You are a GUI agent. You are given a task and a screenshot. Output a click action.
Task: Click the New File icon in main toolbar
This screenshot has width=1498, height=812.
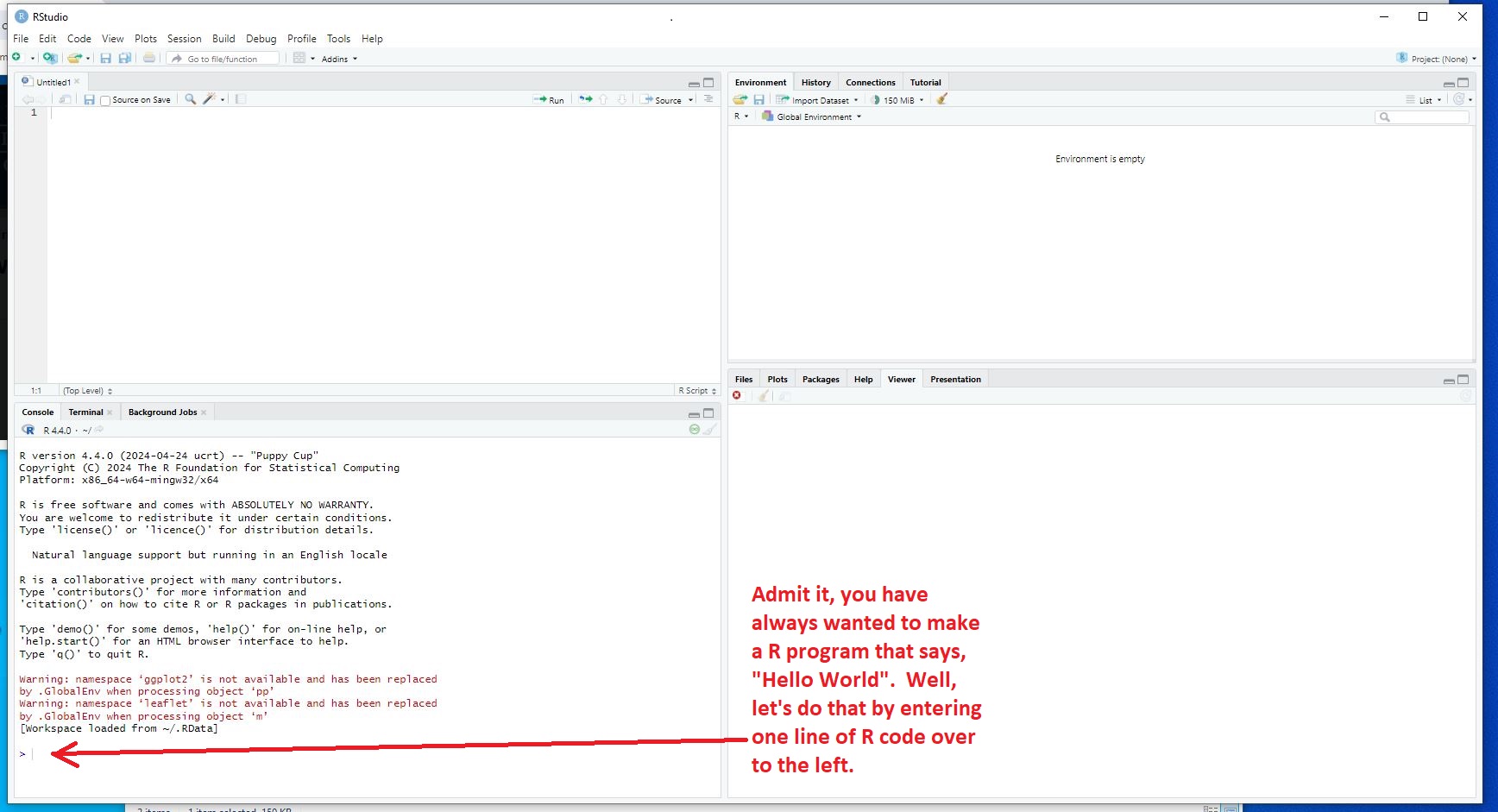click(x=16, y=58)
